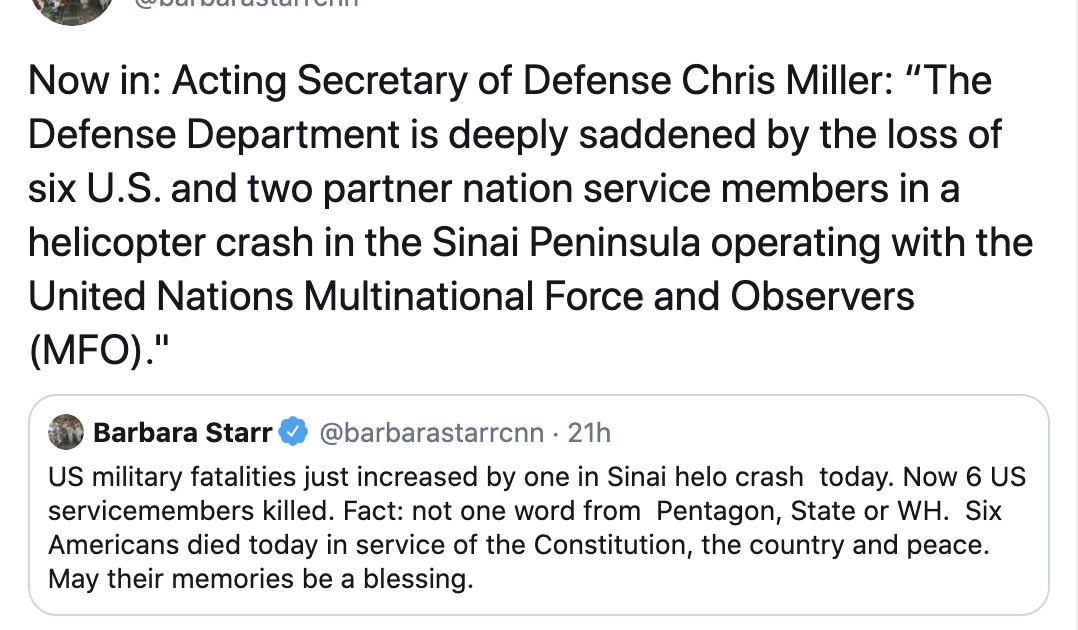
Task: Click the cut-off handle at the very top
Action: point(246,5)
